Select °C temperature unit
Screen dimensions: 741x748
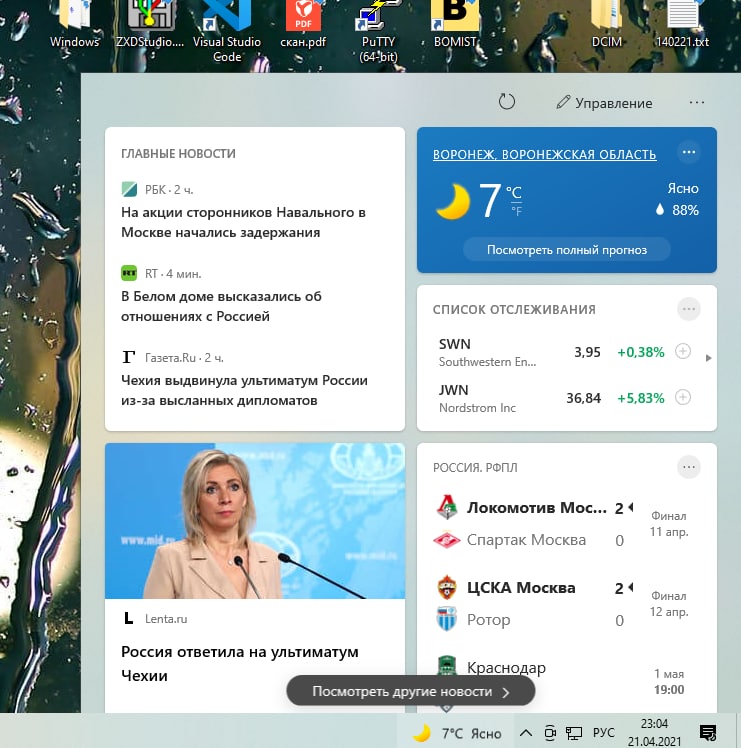[514, 193]
